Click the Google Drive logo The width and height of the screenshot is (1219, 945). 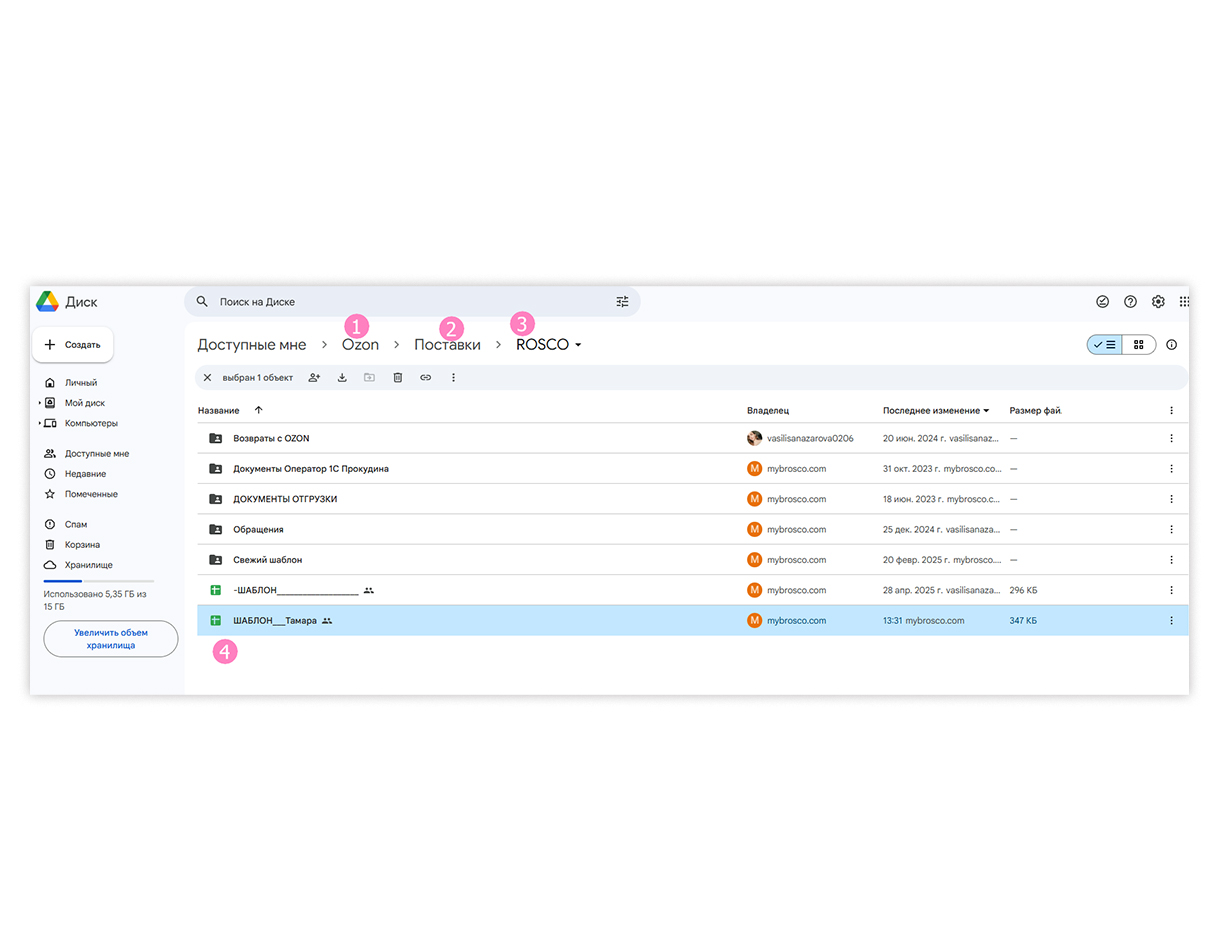click(x=47, y=301)
